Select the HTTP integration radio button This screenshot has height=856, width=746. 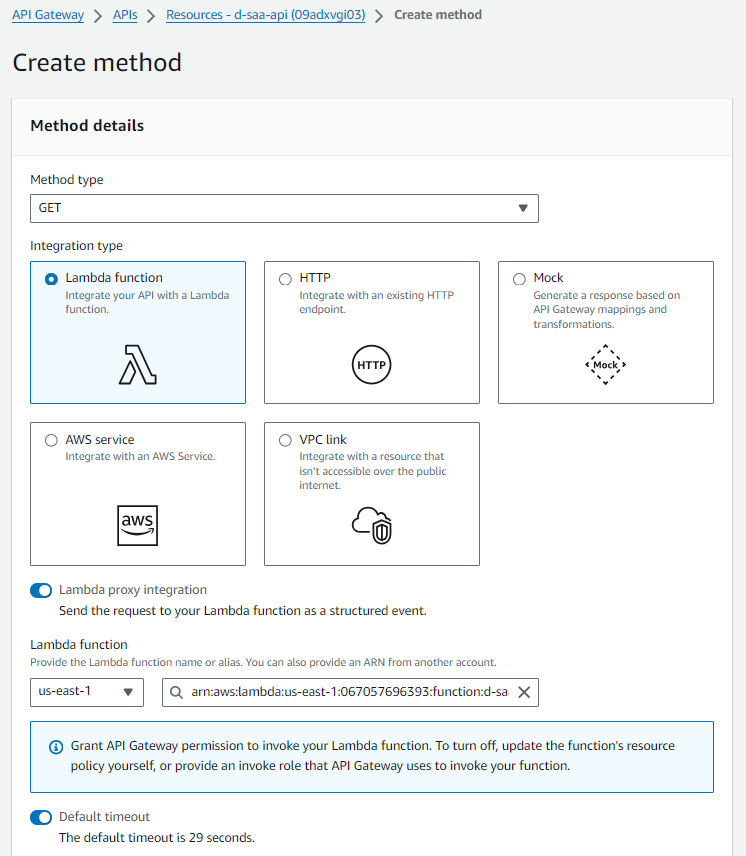click(x=285, y=280)
